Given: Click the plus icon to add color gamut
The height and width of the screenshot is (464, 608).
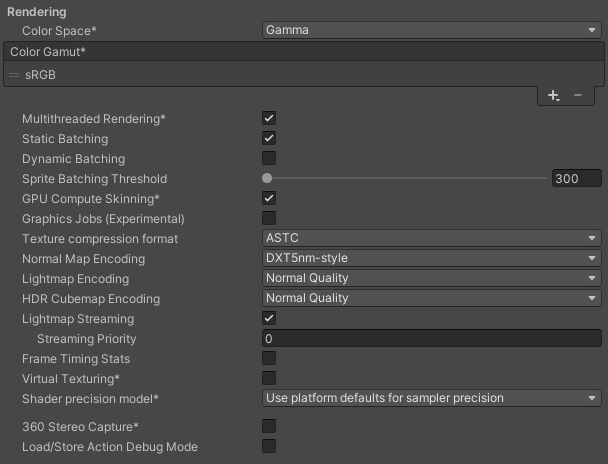Looking at the screenshot, I should point(554,96).
